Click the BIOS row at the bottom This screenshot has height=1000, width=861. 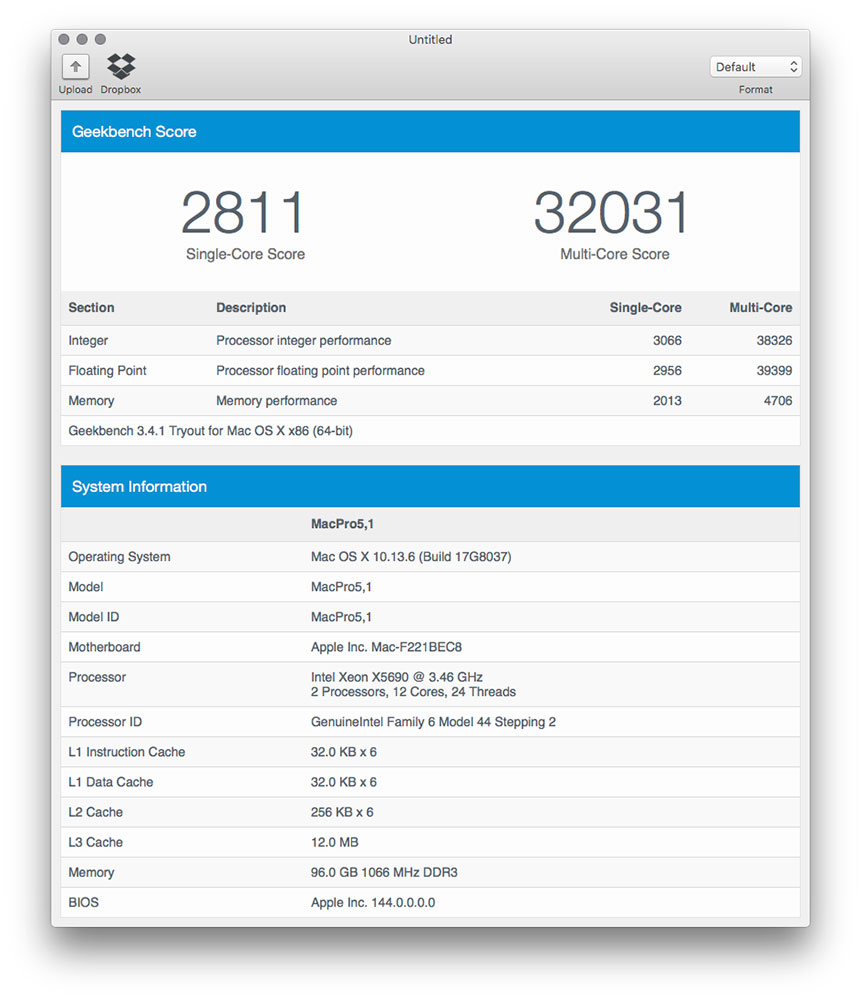[x=430, y=903]
